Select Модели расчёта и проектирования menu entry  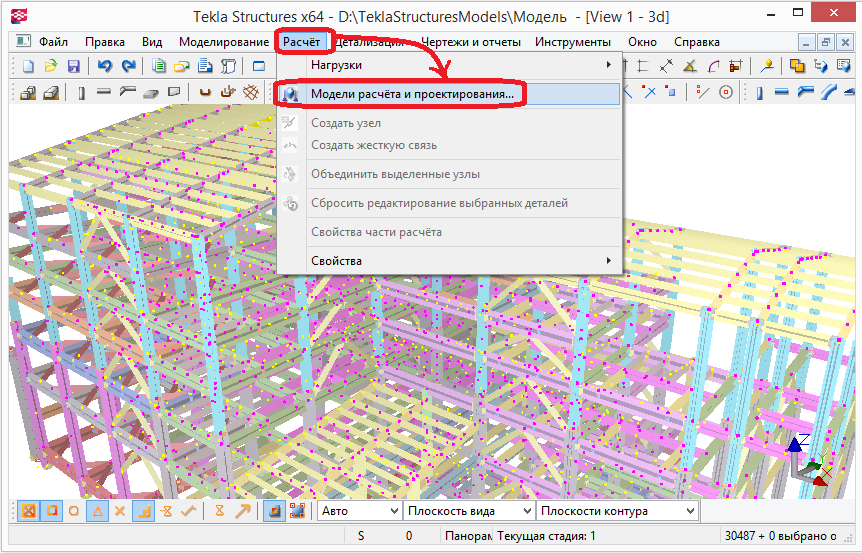[450, 94]
